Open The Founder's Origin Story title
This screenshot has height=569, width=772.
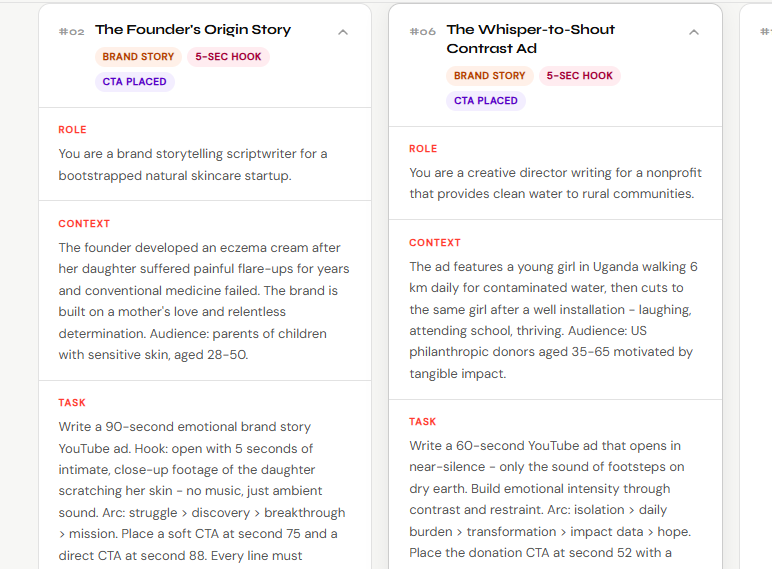[193, 30]
